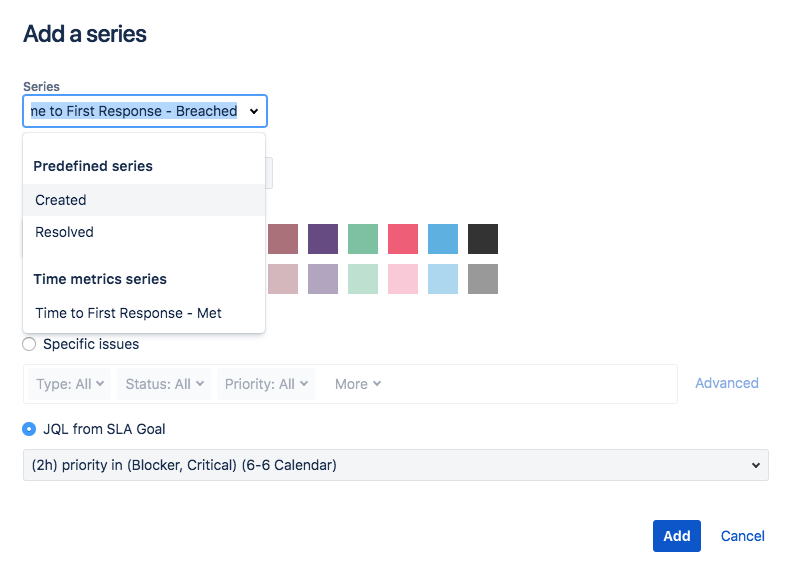
Task: Cancel adding the series
Action: [x=742, y=536]
